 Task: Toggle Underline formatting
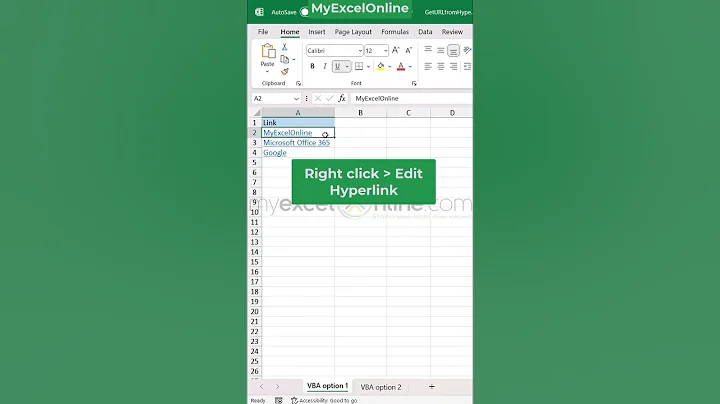[338, 66]
